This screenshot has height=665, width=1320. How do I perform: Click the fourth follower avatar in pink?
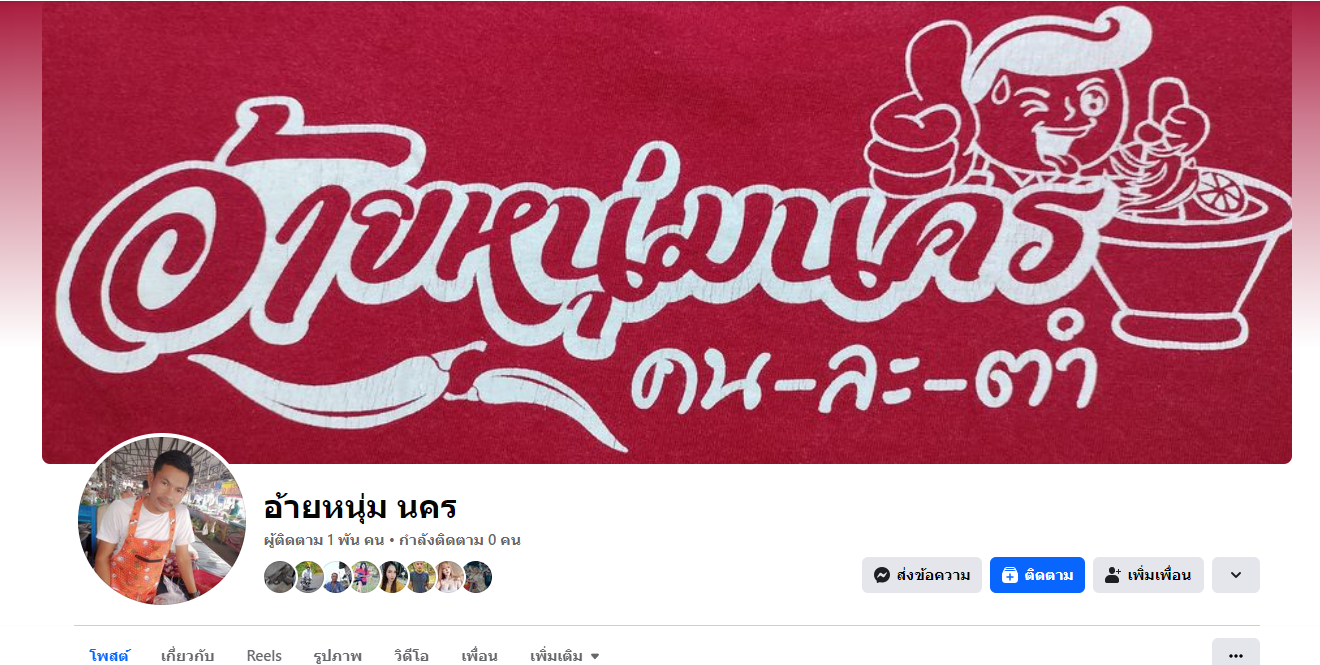pyautogui.click(x=364, y=577)
